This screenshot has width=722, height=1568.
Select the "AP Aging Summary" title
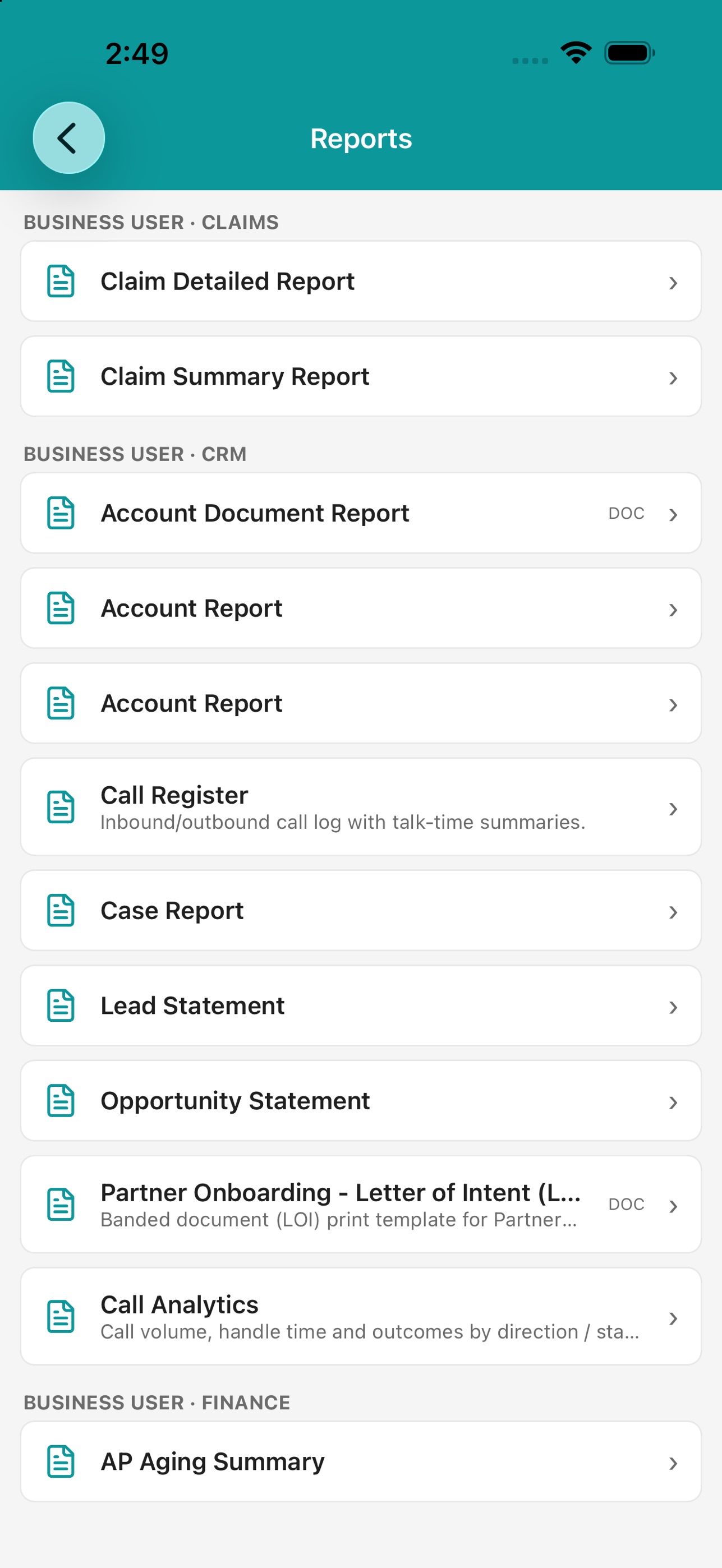(213, 1461)
